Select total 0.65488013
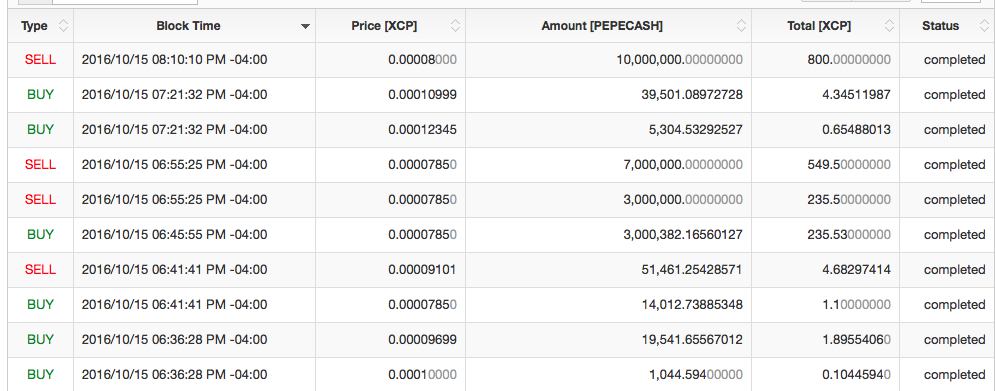The height and width of the screenshot is (391, 995). point(857,129)
